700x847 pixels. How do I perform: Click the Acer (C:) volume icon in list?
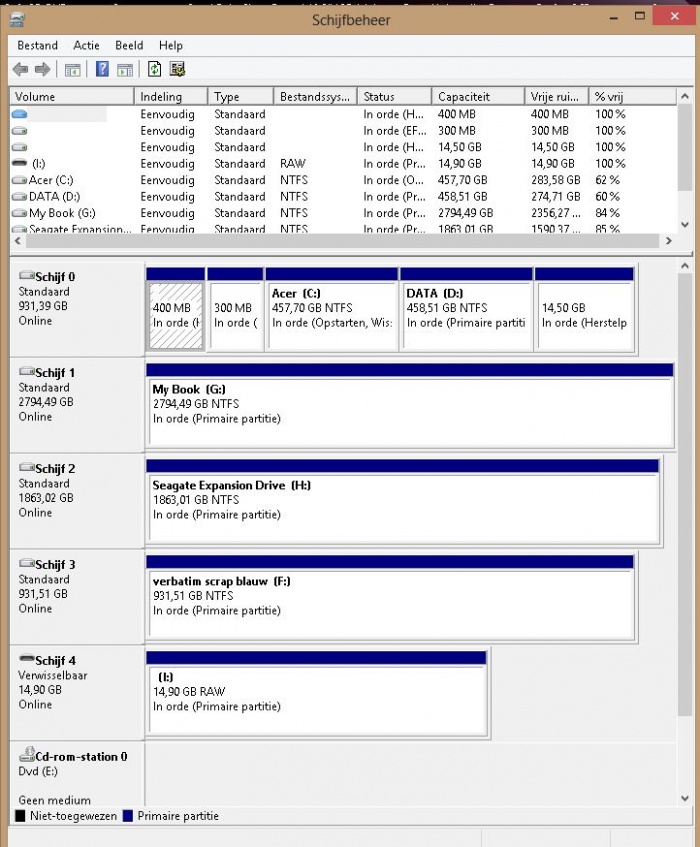click(x=19, y=180)
